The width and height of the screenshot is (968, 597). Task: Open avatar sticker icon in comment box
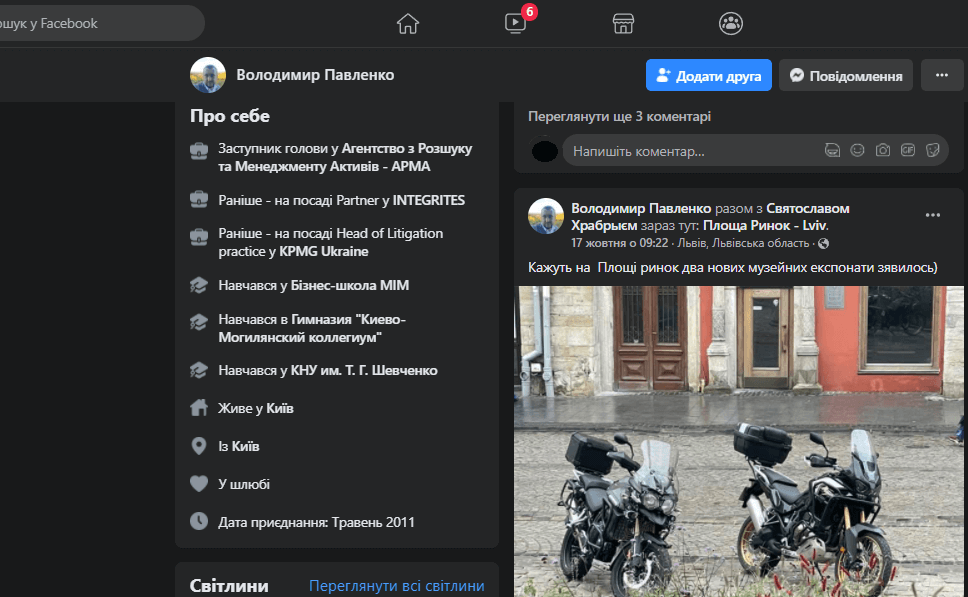click(x=832, y=150)
